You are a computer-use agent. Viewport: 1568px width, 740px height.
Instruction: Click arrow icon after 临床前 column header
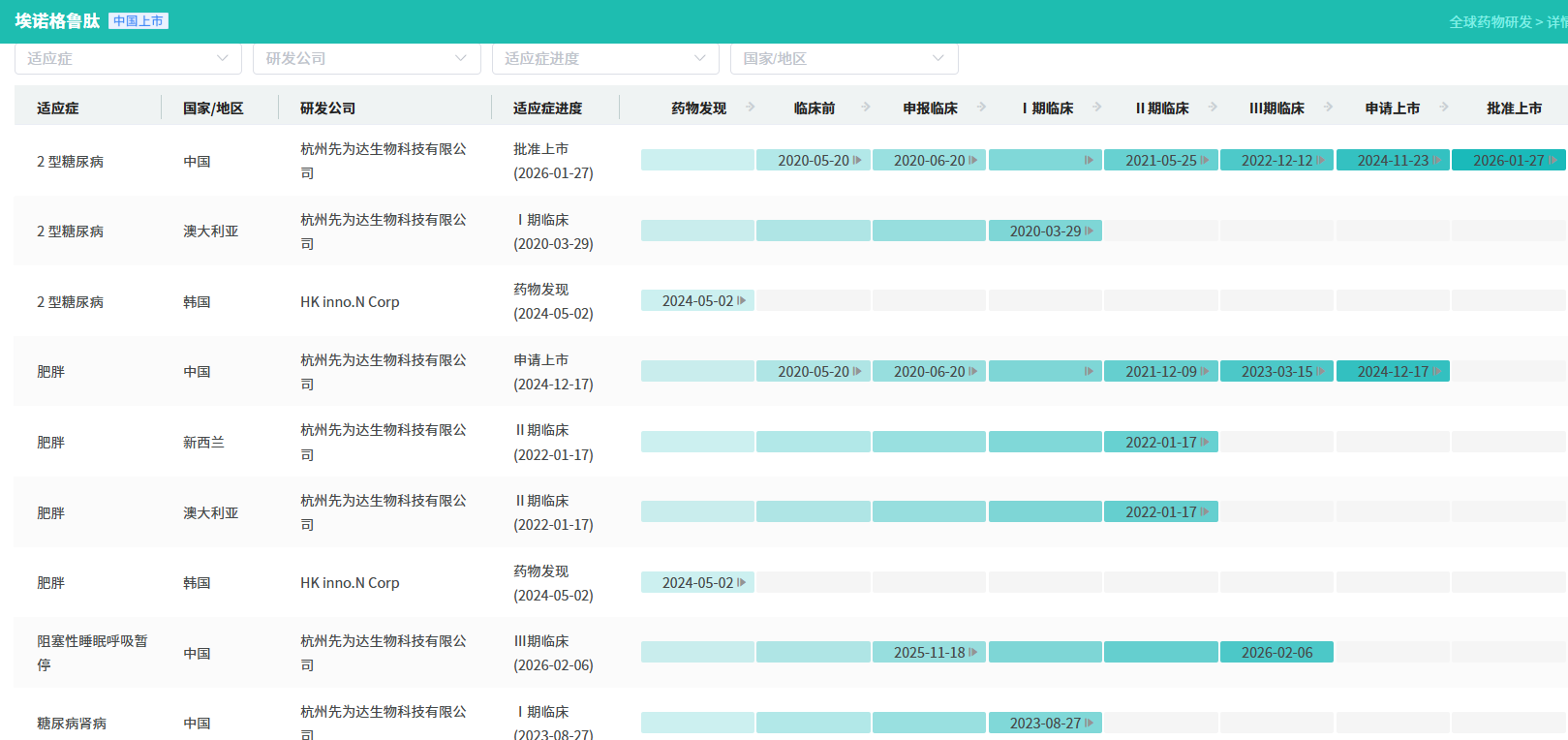point(866,108)
